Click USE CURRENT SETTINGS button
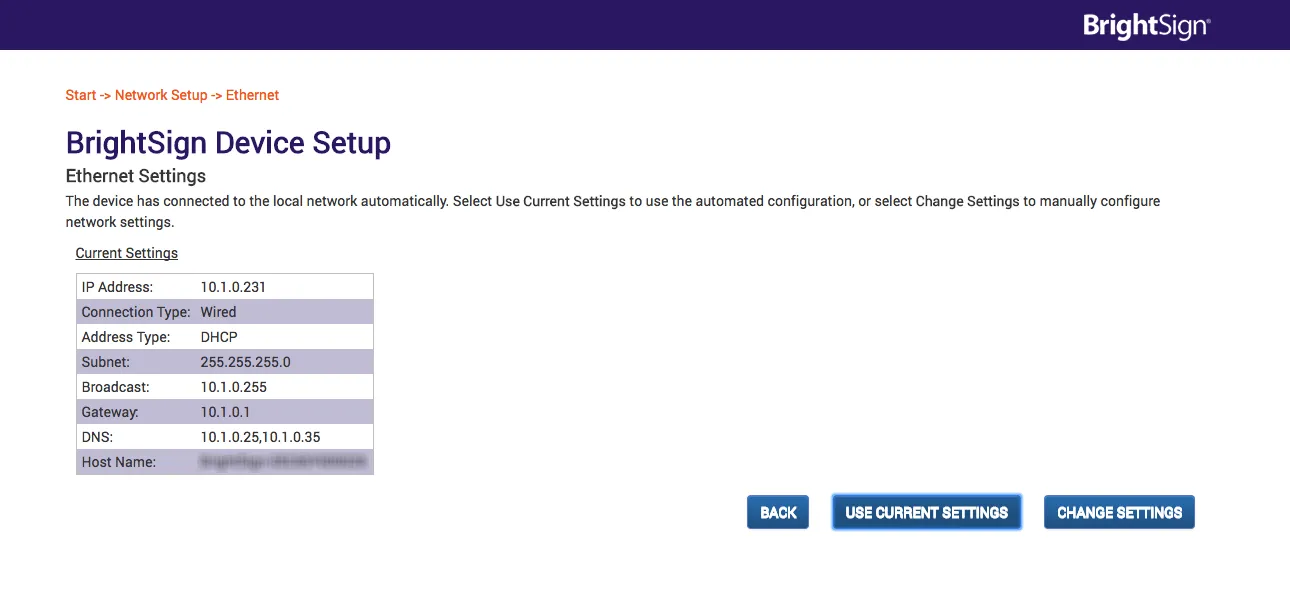 (x=926, y=512)
